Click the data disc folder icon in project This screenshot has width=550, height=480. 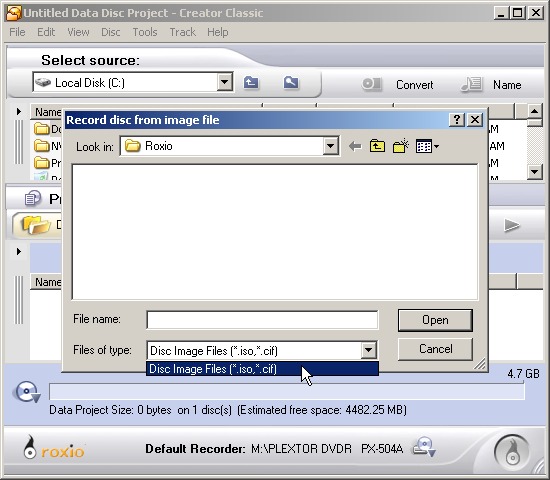(36, 225)
